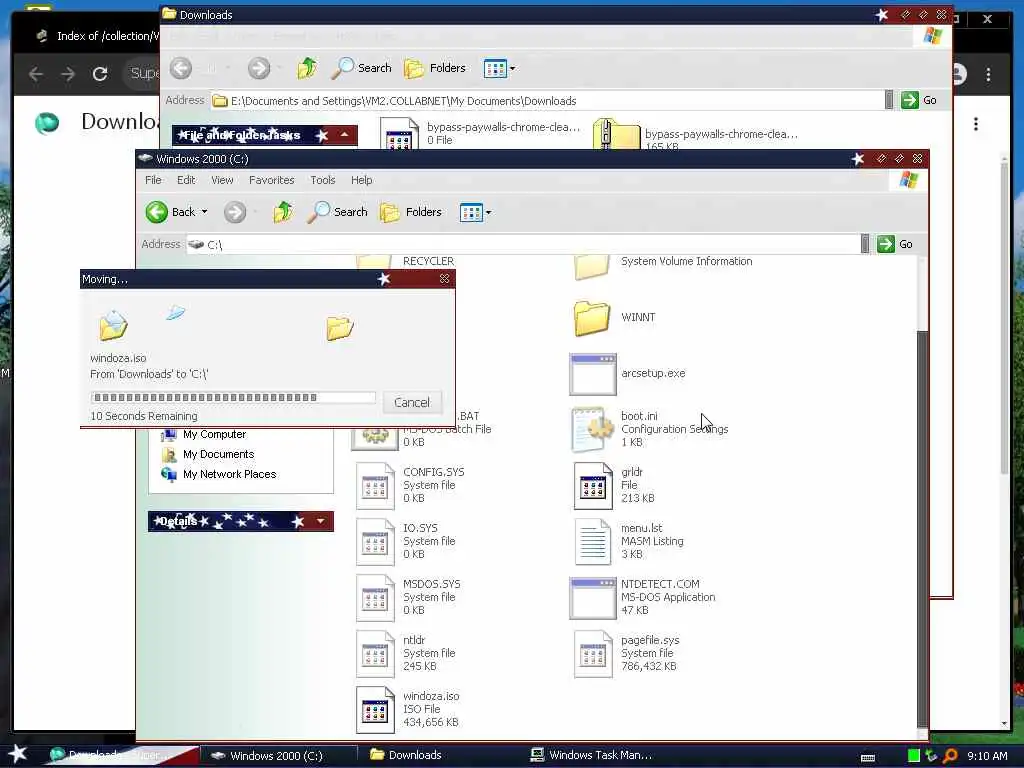The image size is (1024, 768).
Task: Click the Search button in the Downloads window
Action: pyautogui.click(x=361, y=68)
